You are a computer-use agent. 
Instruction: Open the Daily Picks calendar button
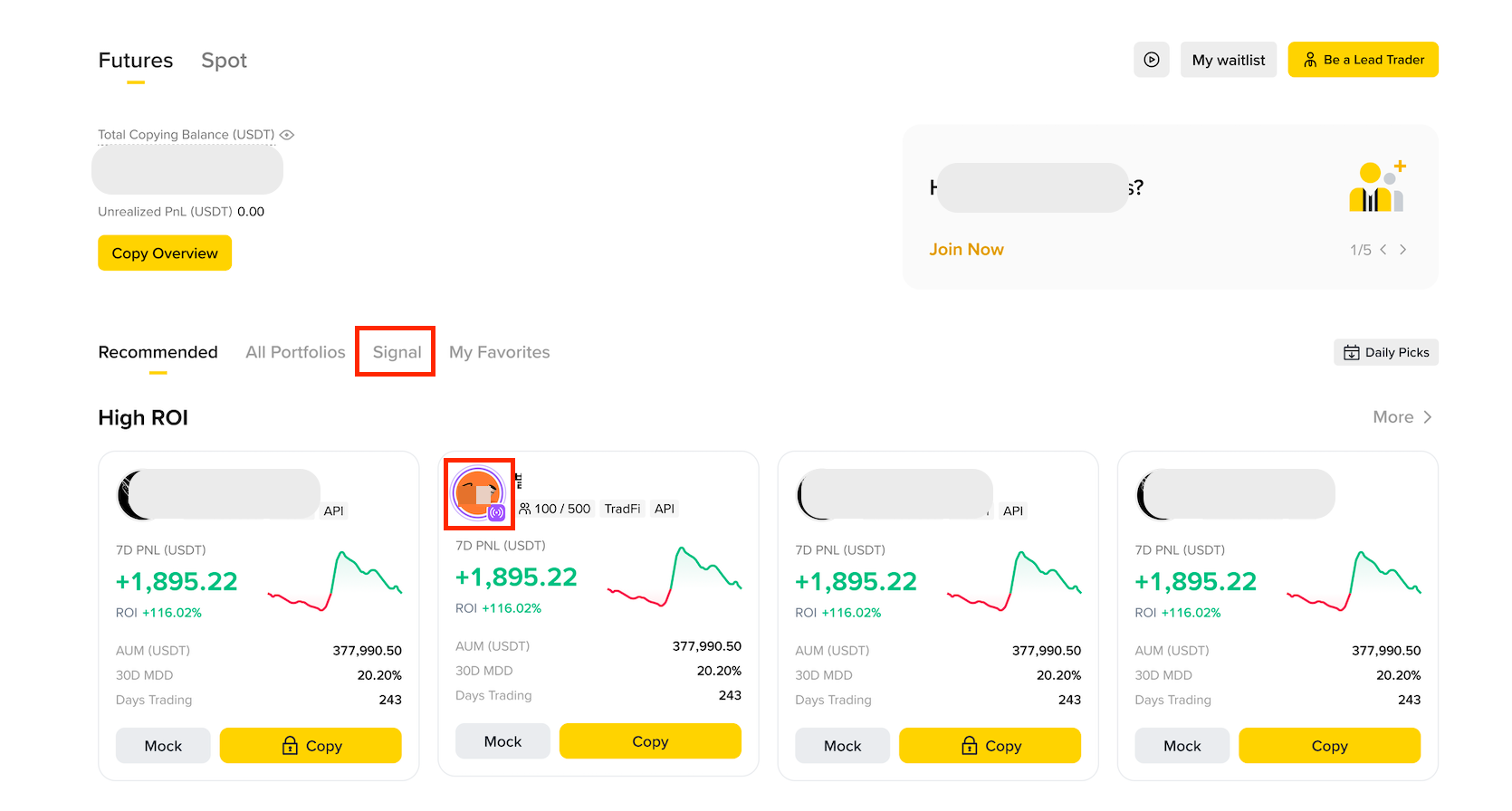point(1385,352)
